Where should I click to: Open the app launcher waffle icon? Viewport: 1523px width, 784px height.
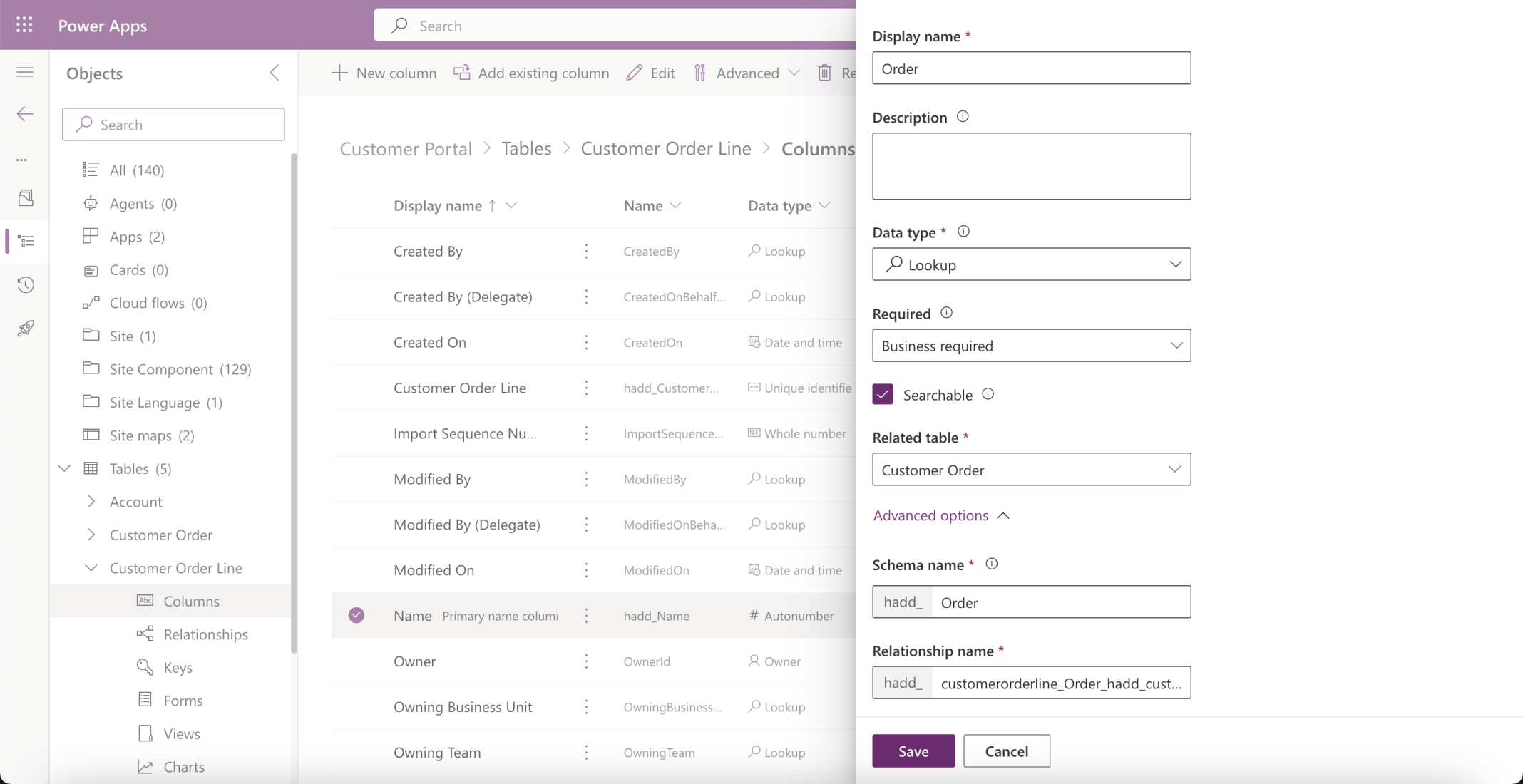pyautogui.click(x=24, y=25)
